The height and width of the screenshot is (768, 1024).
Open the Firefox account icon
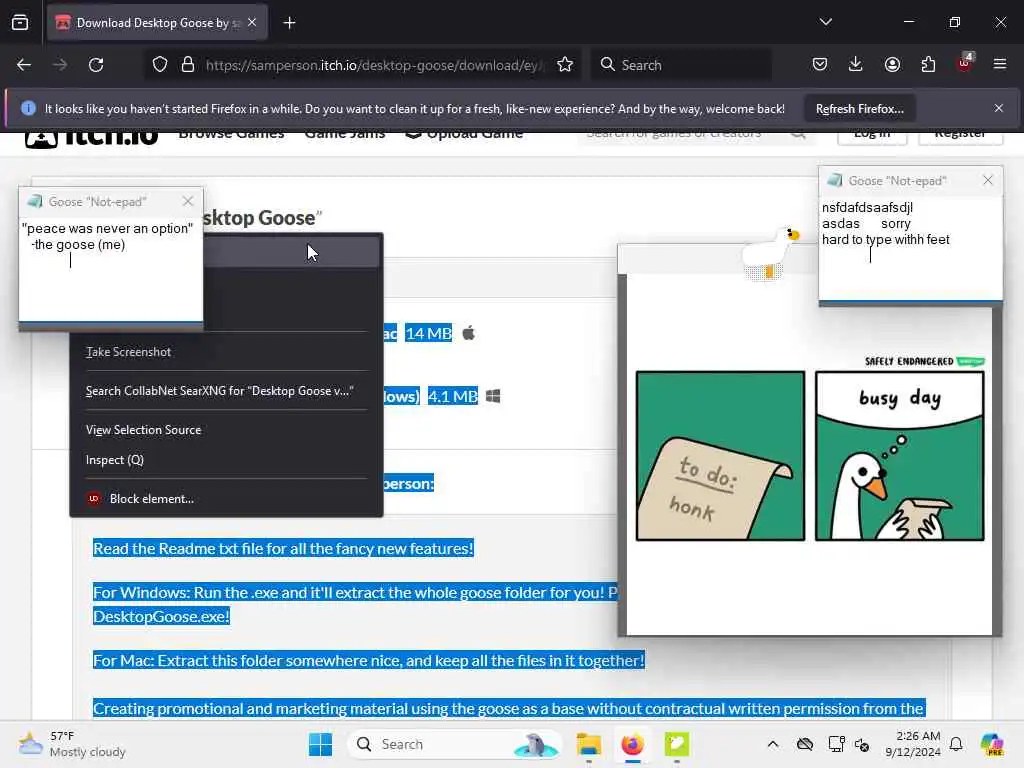(x=892, y=65)
